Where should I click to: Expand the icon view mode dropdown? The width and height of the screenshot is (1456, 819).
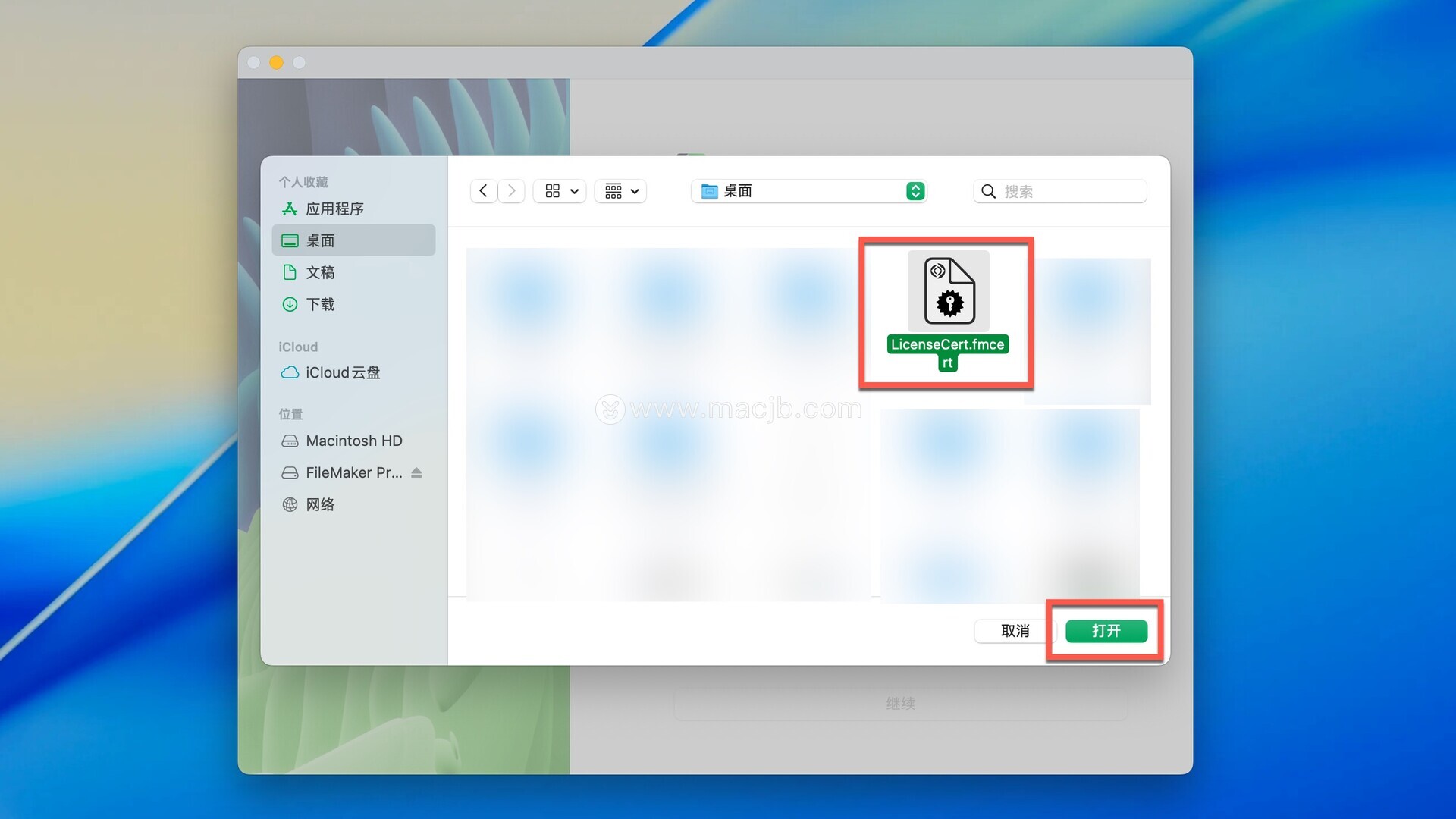click(560, 191)
